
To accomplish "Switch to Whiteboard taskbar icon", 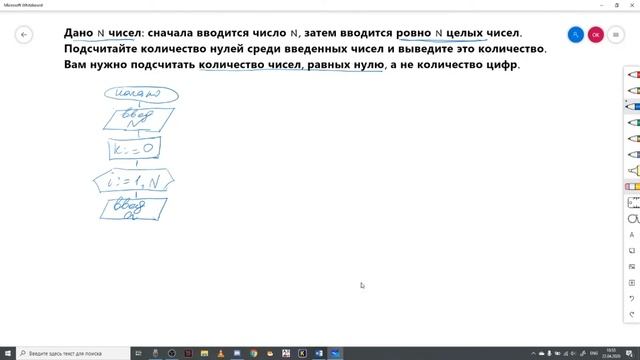I will pyautogui.click(x=335, y=353).
